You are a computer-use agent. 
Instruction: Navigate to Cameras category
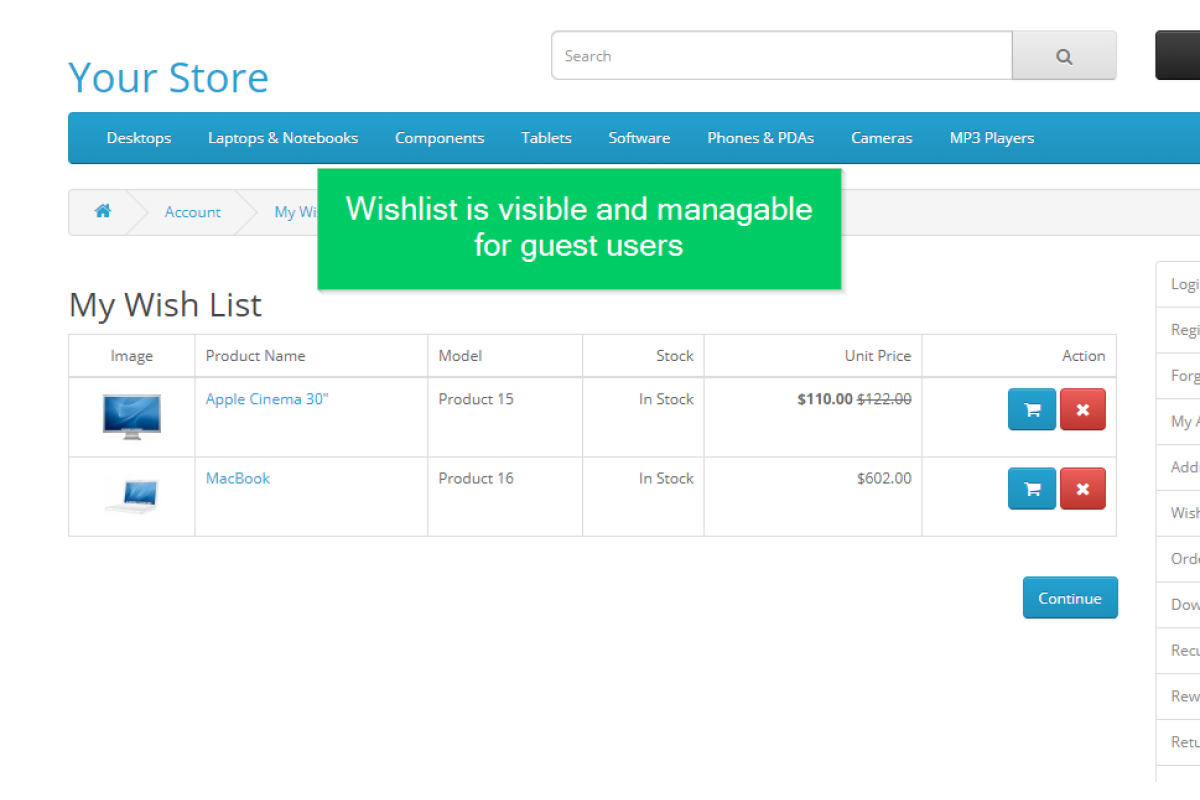[881, 138]
